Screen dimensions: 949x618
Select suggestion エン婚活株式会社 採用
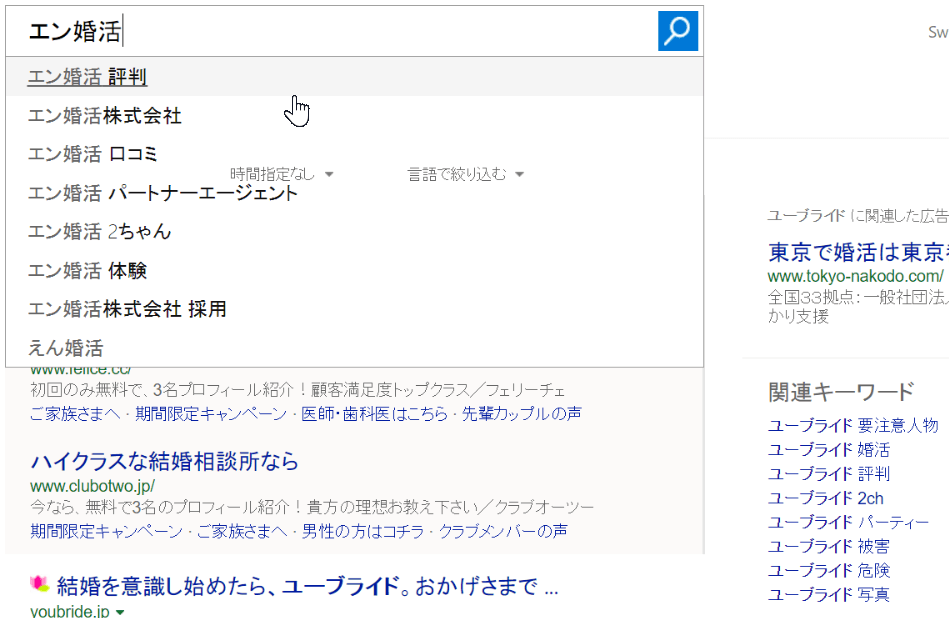coord(127,309)
